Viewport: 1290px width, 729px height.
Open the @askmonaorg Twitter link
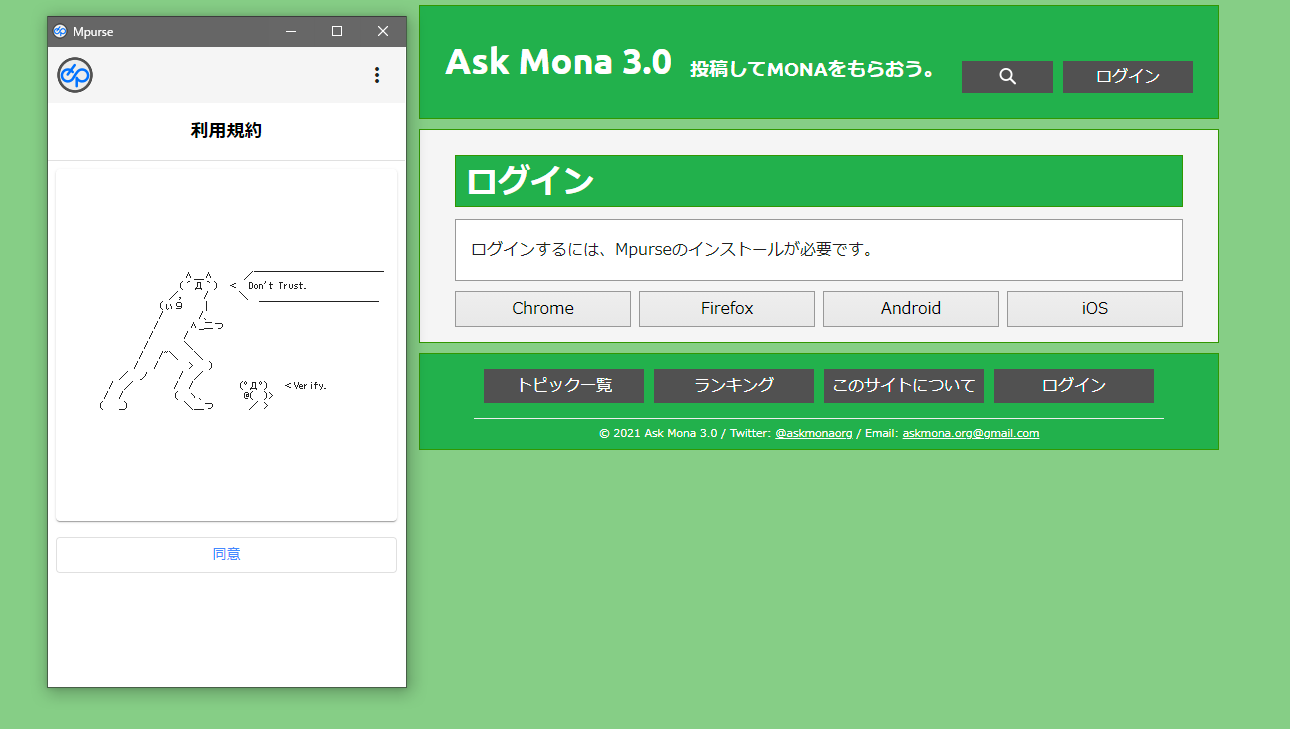[x=814, y=434]
